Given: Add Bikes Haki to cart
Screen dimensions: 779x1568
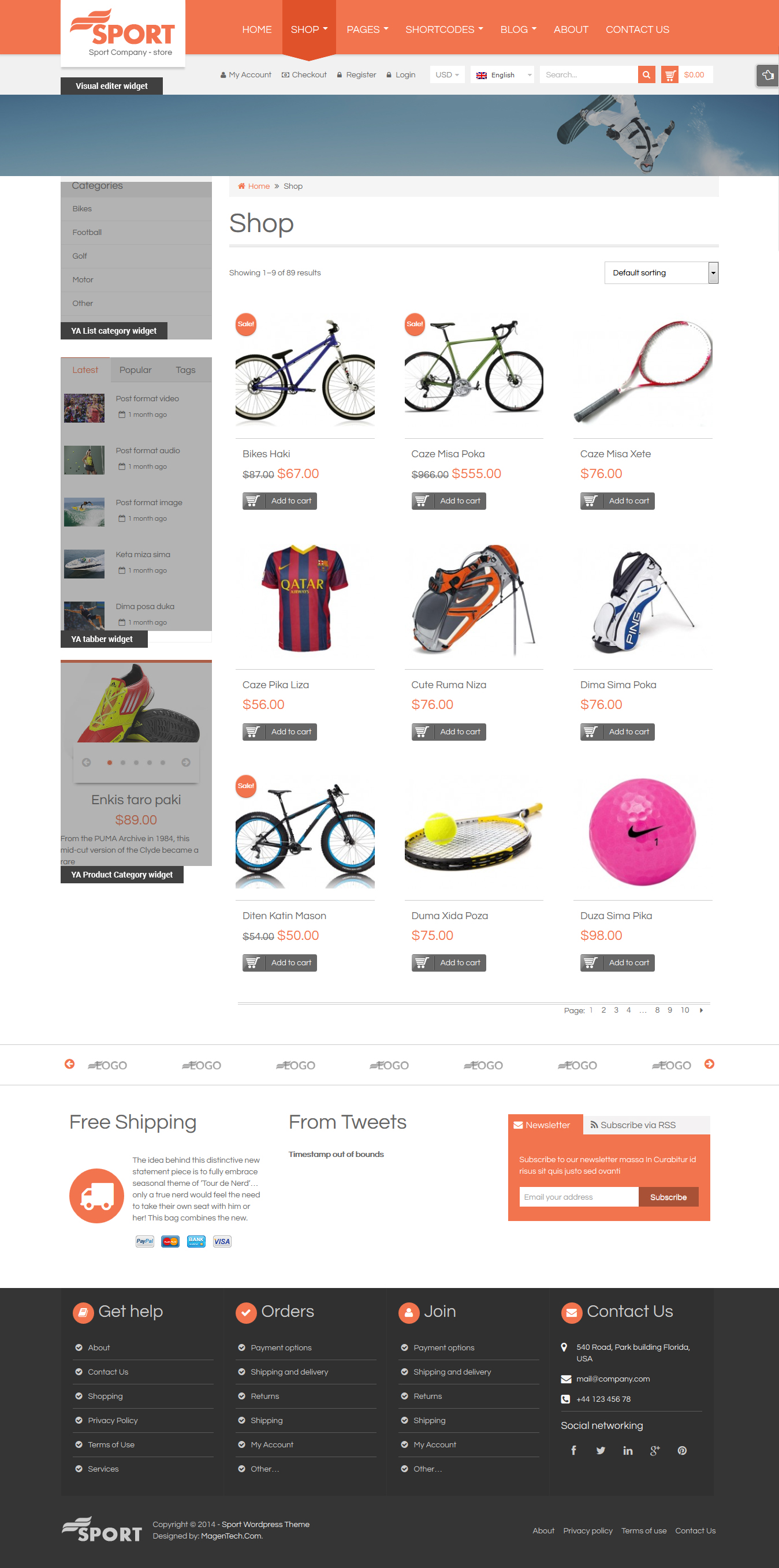Looking at the screenshot, I should tap(279, 501).
